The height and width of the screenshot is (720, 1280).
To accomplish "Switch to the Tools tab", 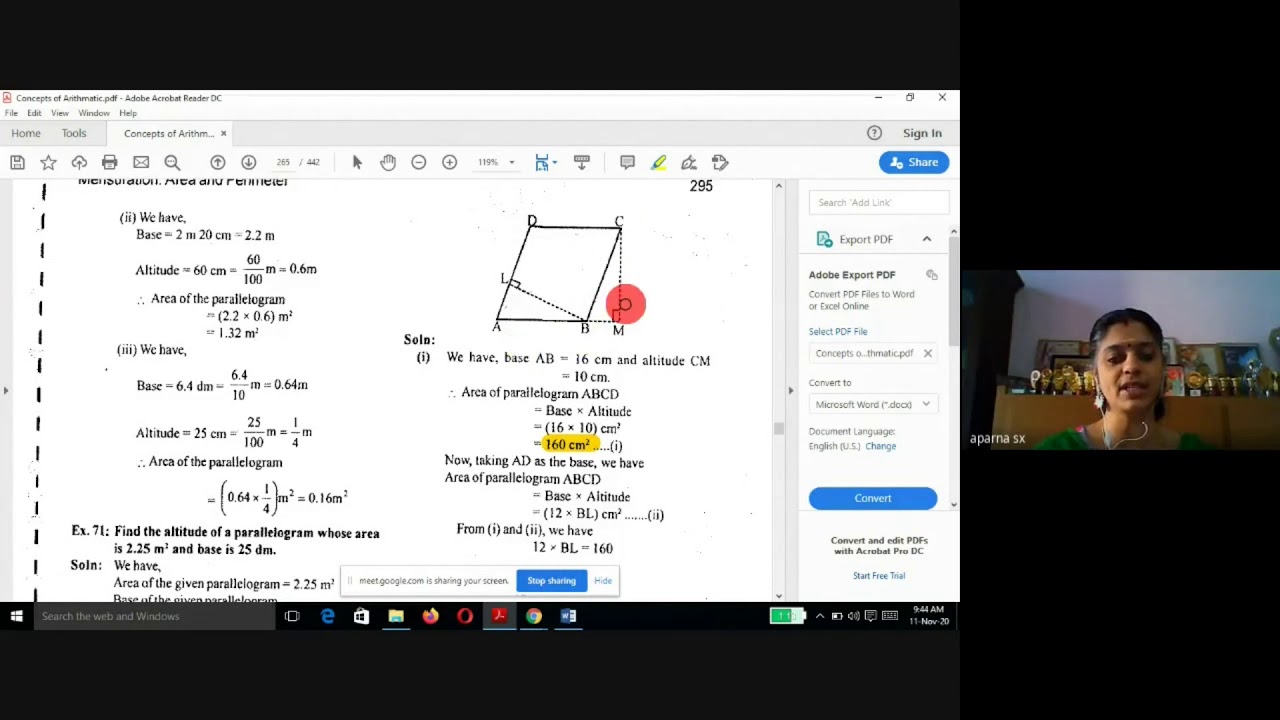I will (74, 133).
